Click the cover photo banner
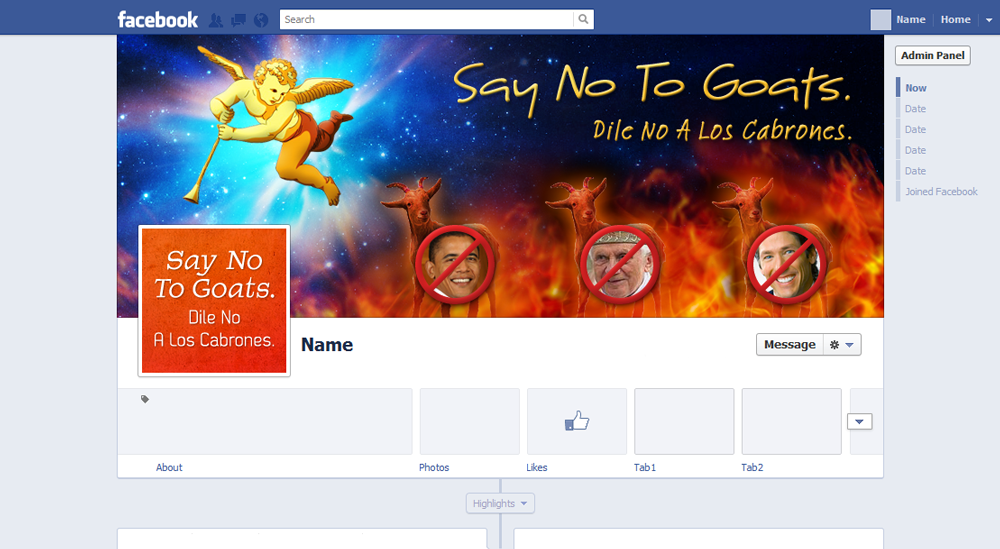The image size is (1000, 549). [x=500, y=176]
